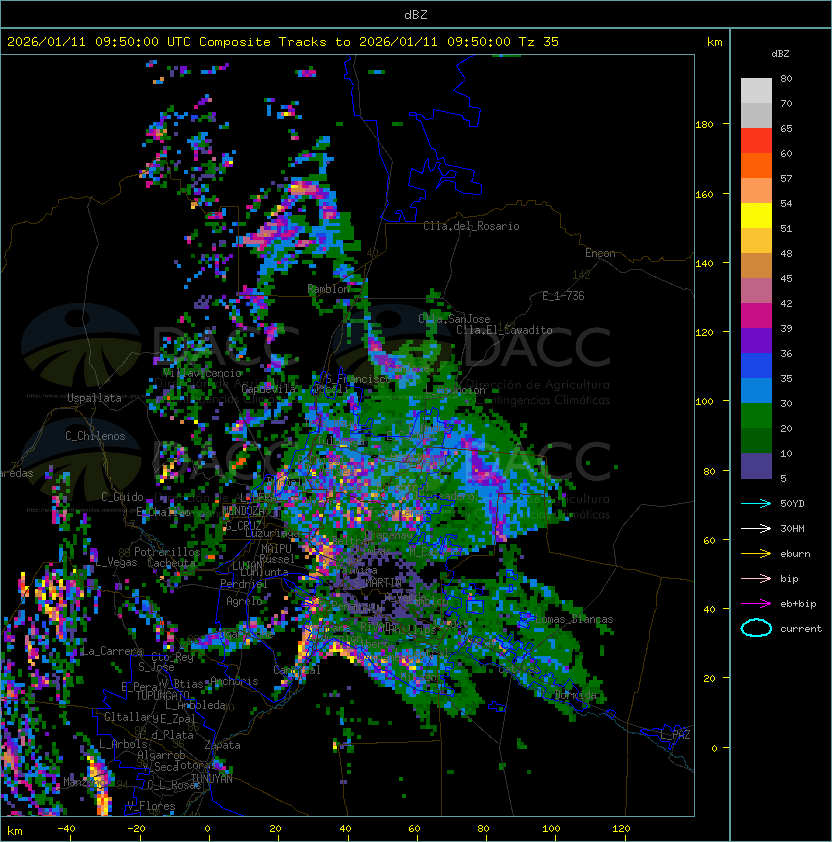
Task: Click the 'MAIPU' map label
Action: click(276, 549)
